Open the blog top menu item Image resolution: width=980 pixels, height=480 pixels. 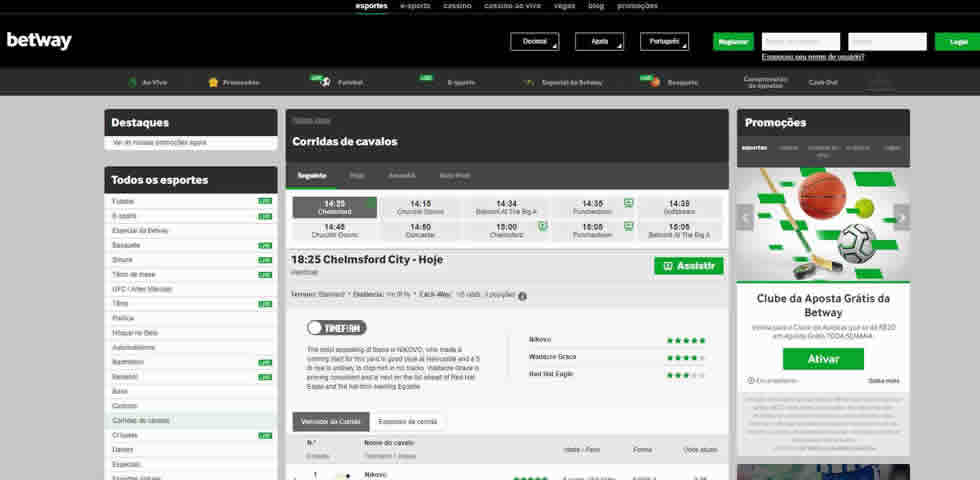pyautogui.click(x=596, y=6)
